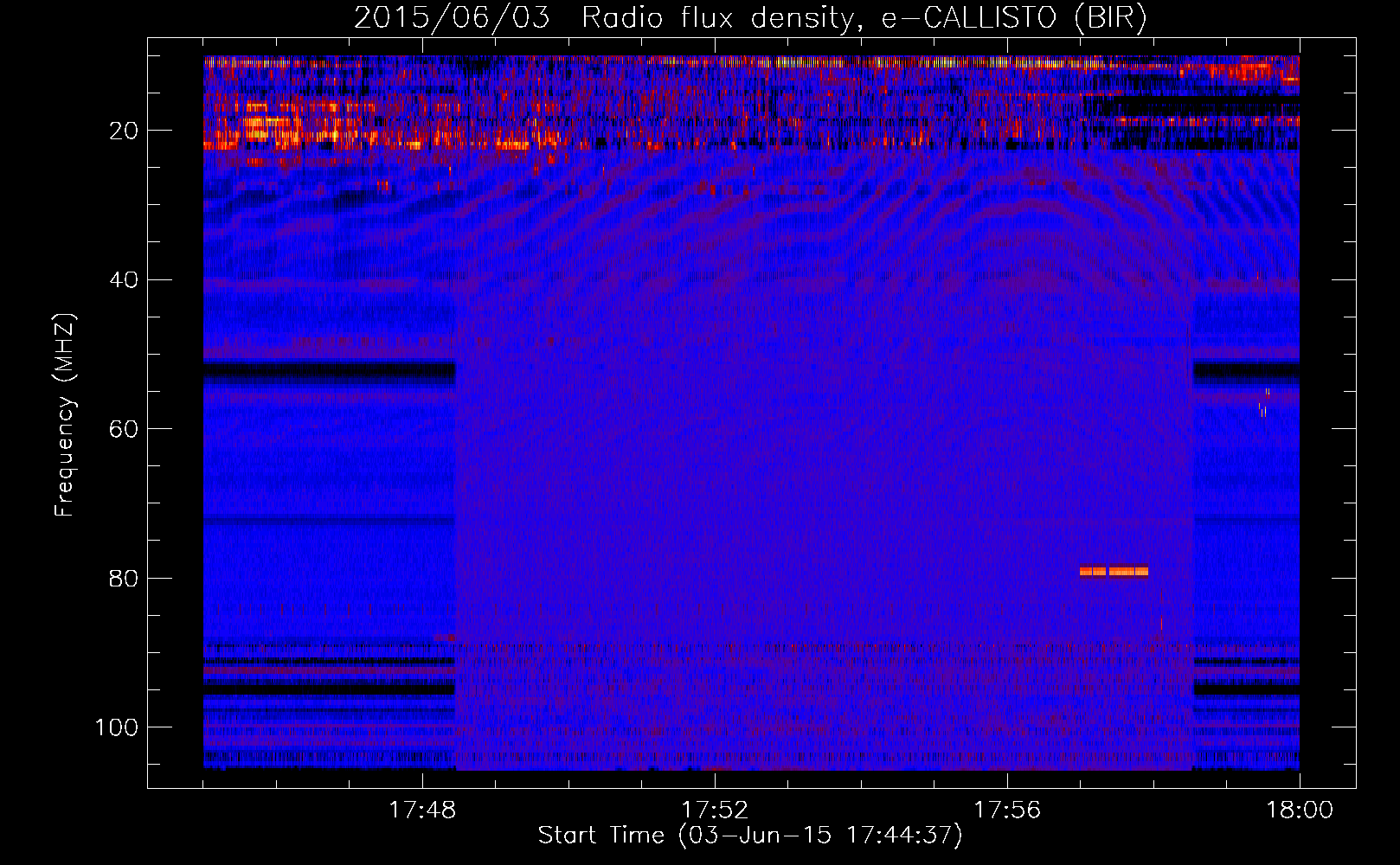Click the 40 frequency tick label
Screen dimensions: 1400x865
pos(125,280)
